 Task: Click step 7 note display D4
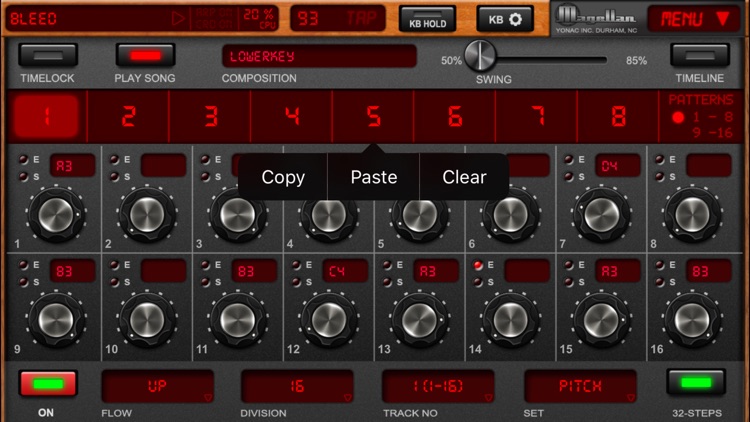tap(618, 166)
